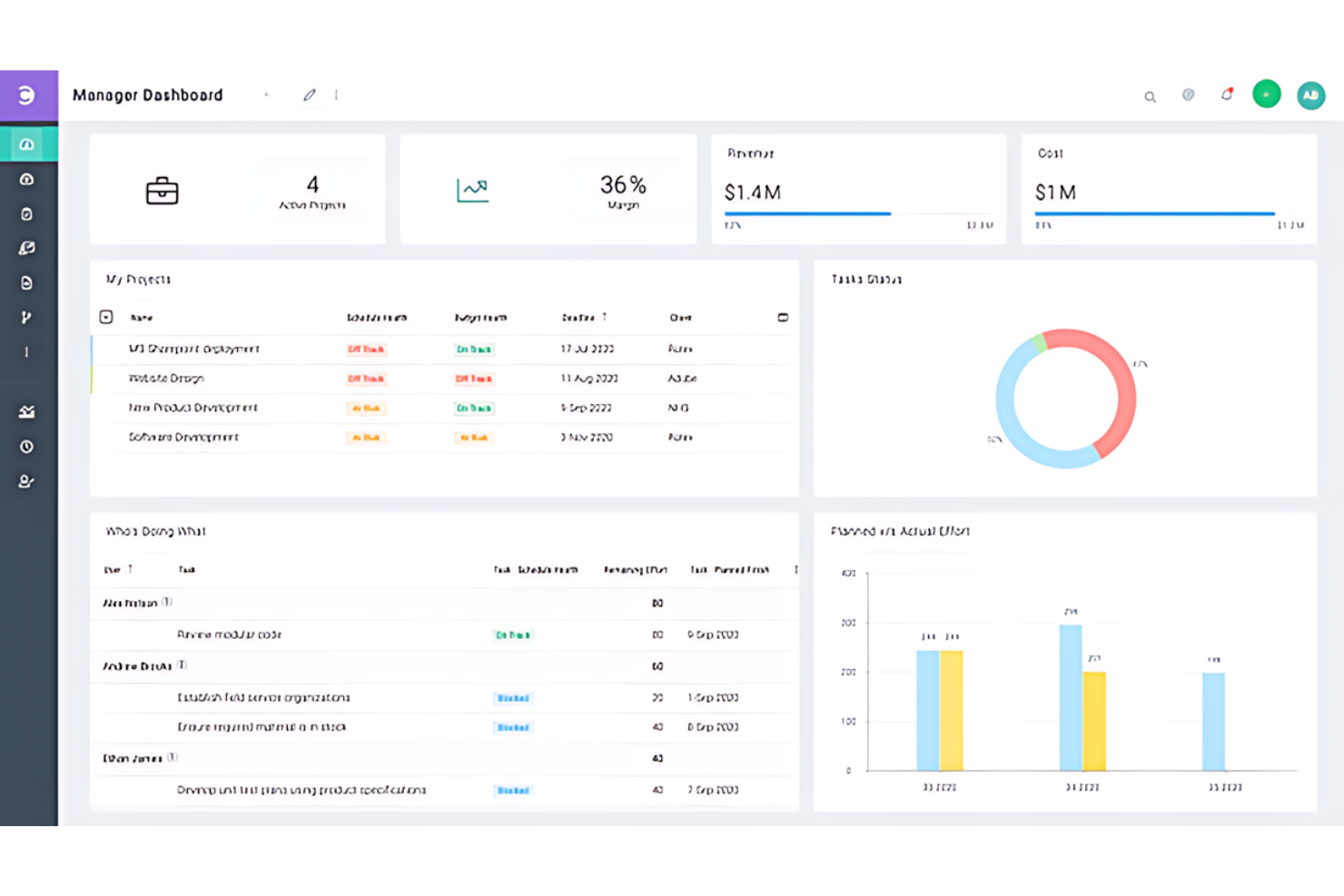Click the app logo atop the purple sidebar
The width and height of the screenshot is (1344, 896).
pos(26,94)
